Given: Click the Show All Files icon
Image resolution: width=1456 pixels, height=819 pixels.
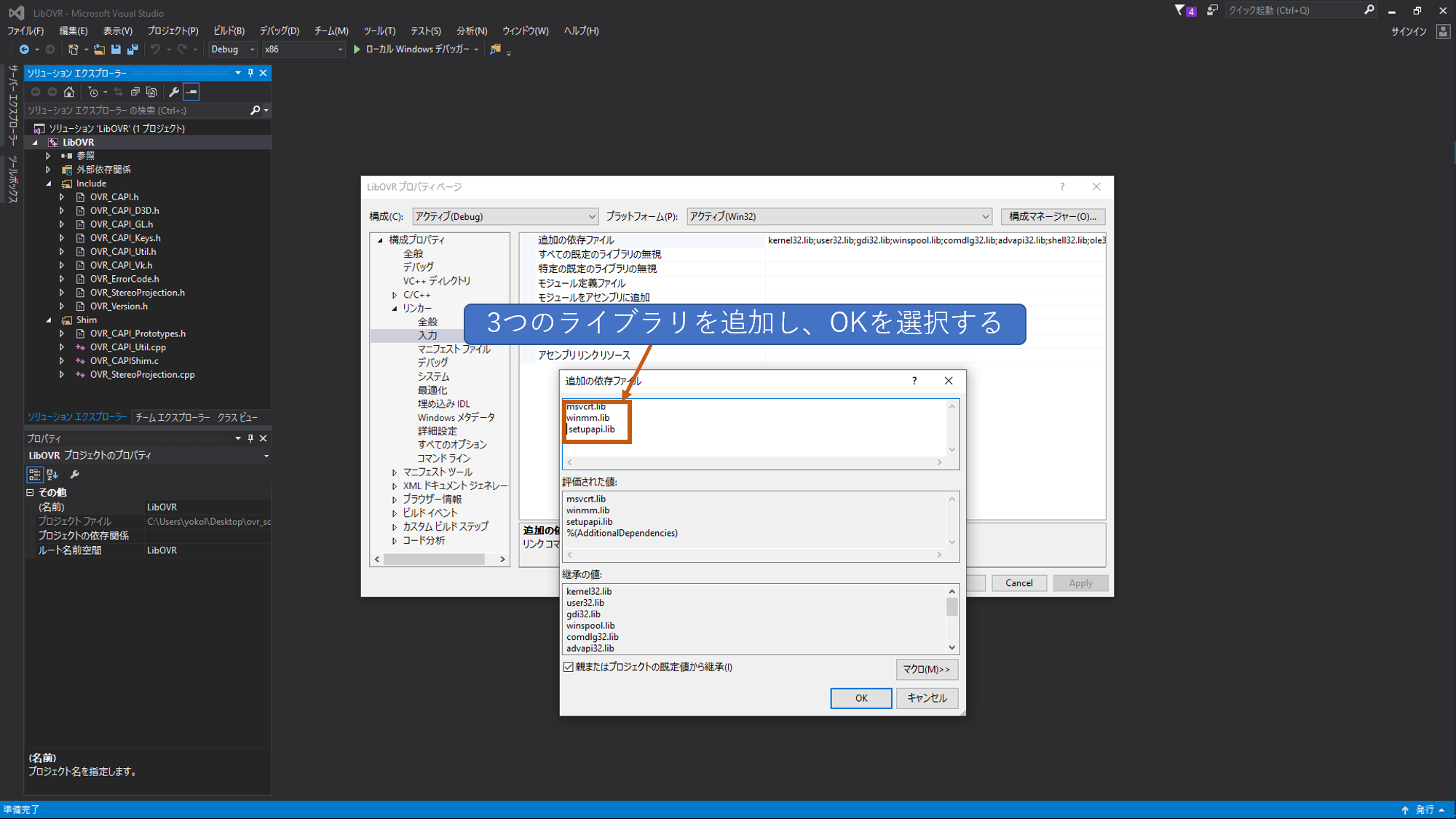Looking at the screenshot, I should (151, 92).
